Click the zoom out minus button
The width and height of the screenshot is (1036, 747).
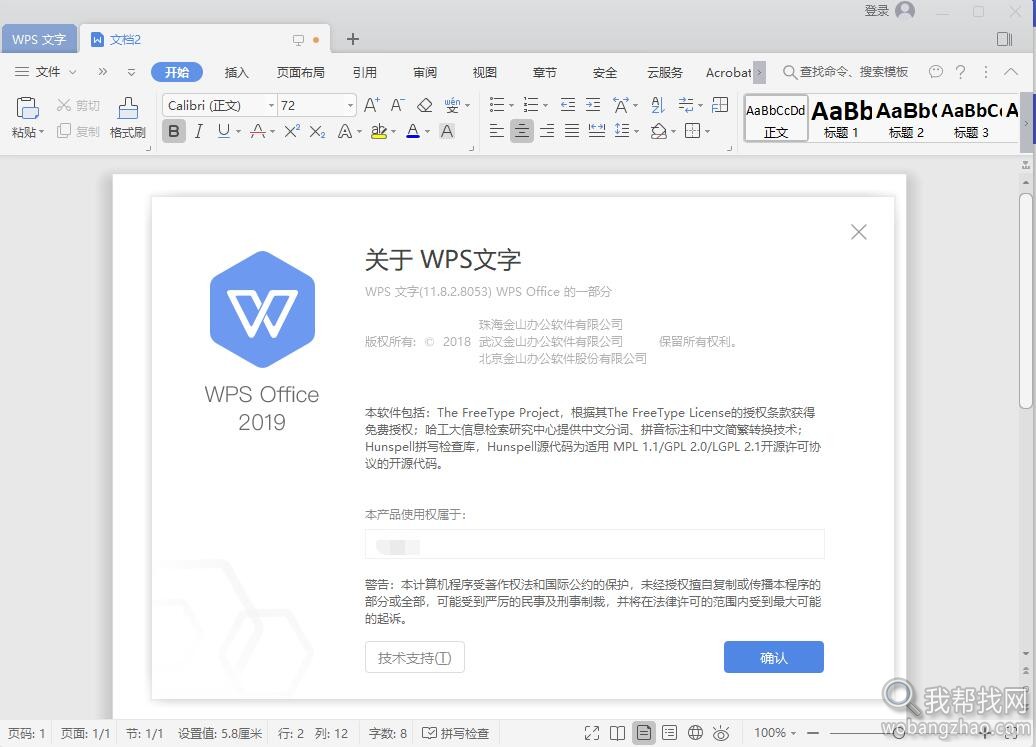click(x=813, y=733)
